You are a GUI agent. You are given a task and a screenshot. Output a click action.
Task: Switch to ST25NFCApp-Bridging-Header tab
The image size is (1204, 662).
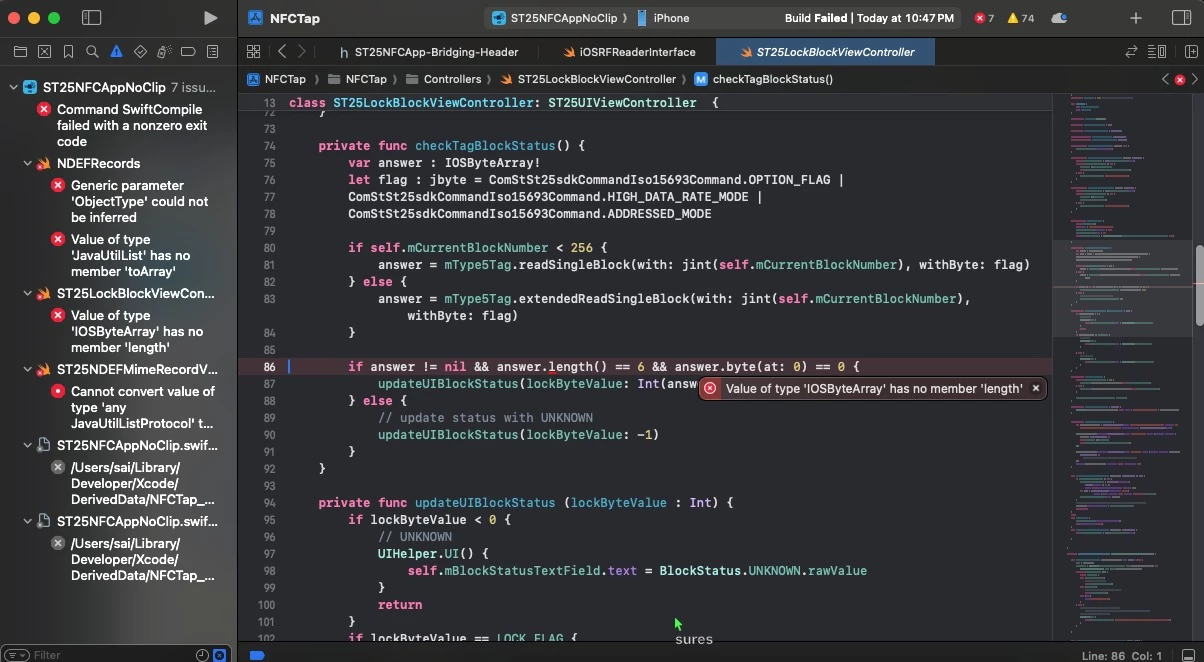coord(429,52)
